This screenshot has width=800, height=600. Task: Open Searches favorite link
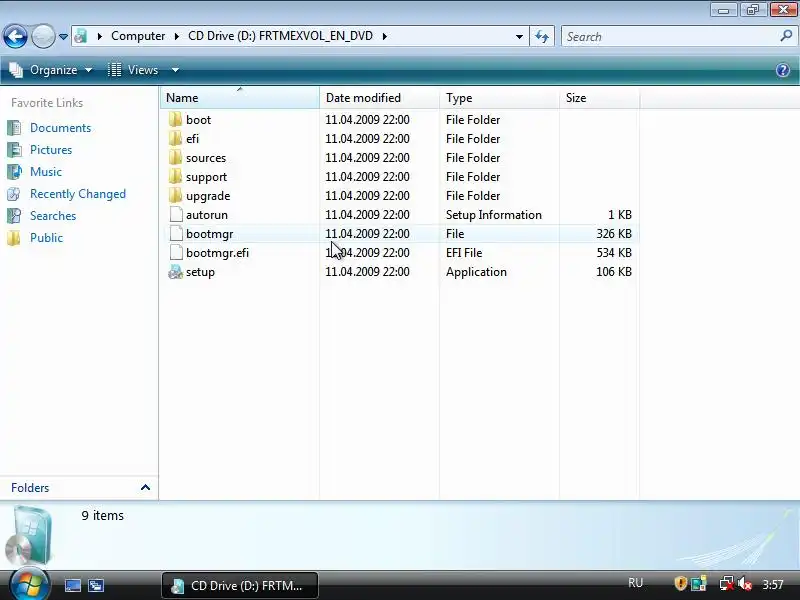(53, 216)
